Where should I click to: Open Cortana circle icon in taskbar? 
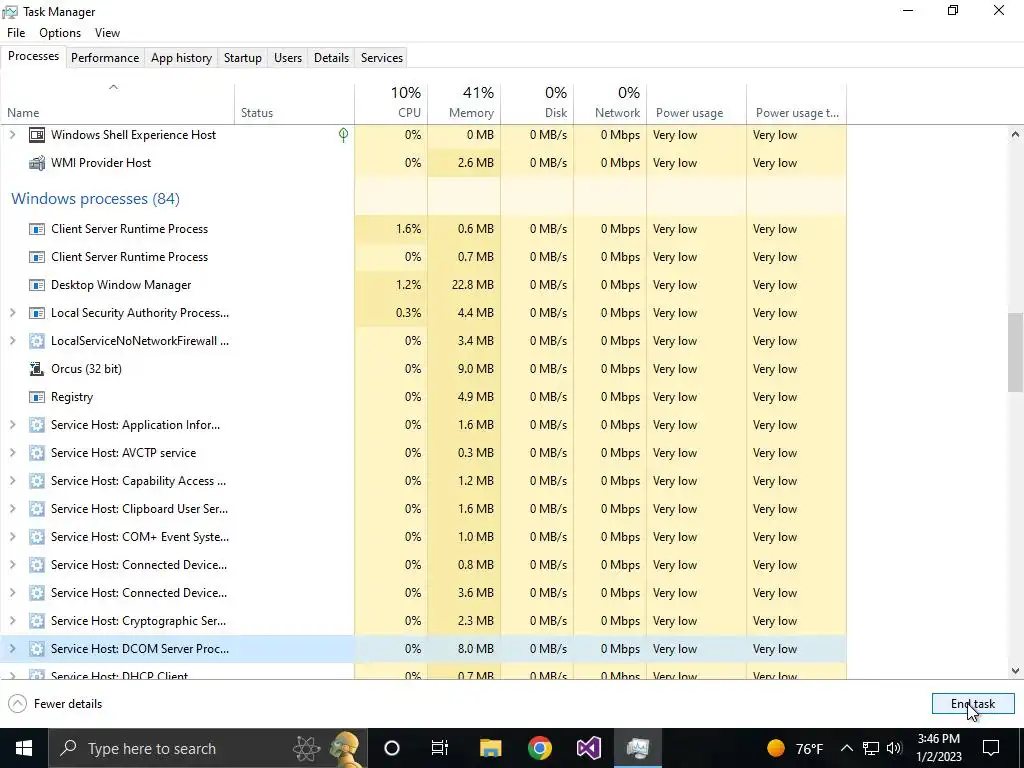[392, 748]
